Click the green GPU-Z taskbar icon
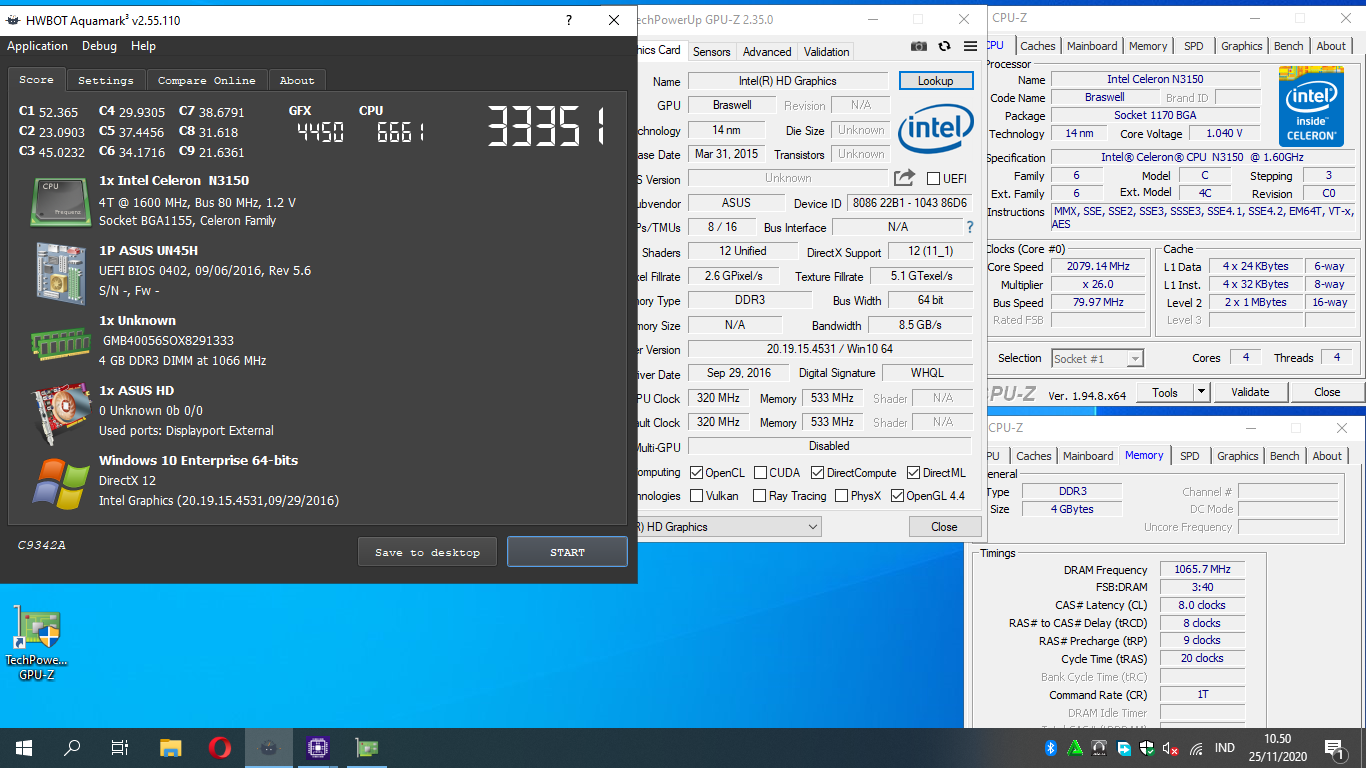The height and width of the screenshot is (768, 1366). click(366, 747)
